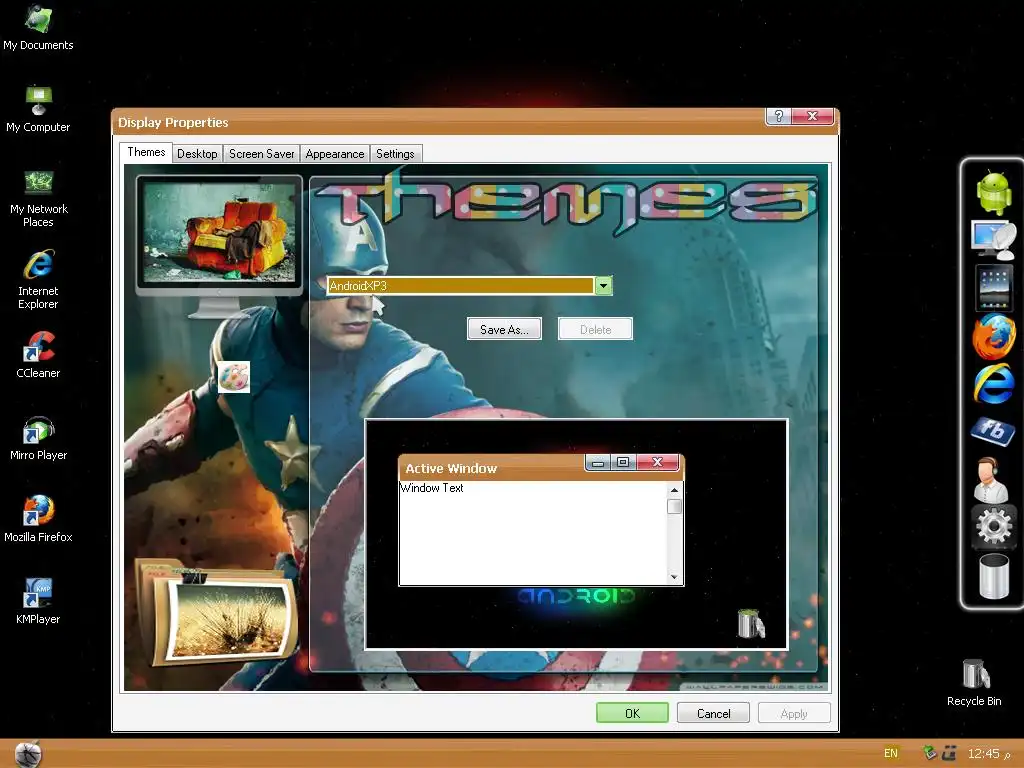Open the gear settings dock icon

(993, 525)
